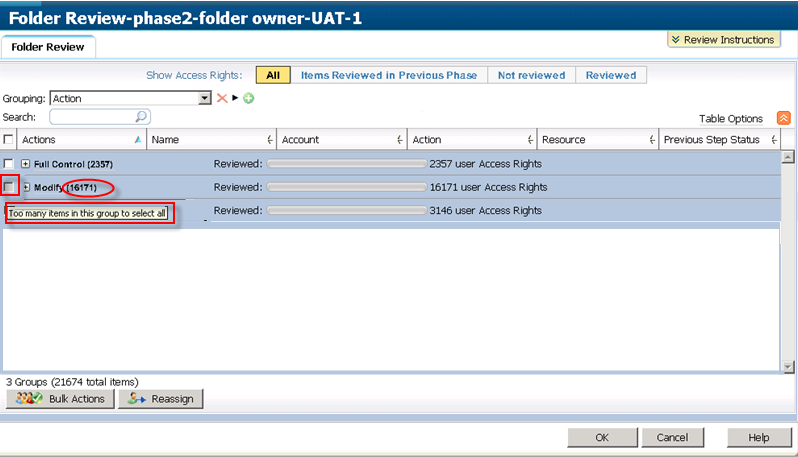Remove grouping with the red X icon
This screenshot has width=798, height=457.
[x=222, y=98]
